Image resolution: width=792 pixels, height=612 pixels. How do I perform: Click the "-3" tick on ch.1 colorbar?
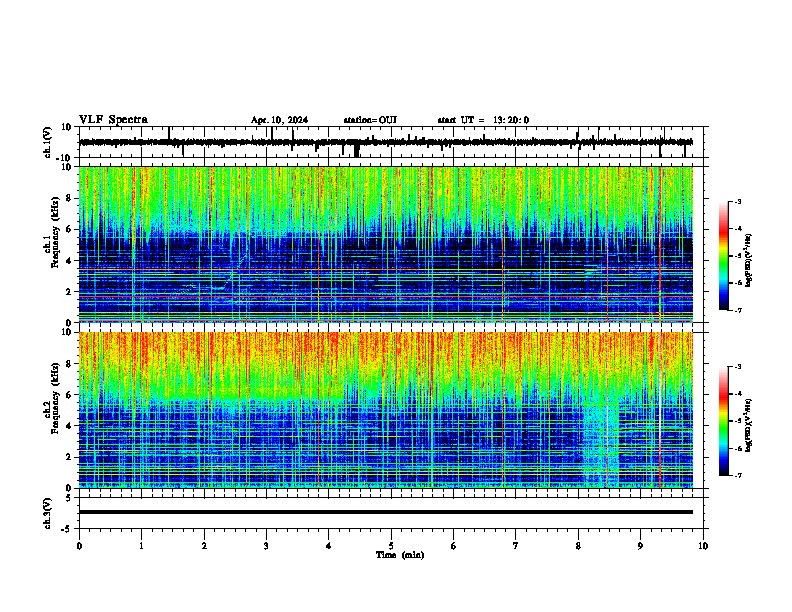[x=737, y=202]
